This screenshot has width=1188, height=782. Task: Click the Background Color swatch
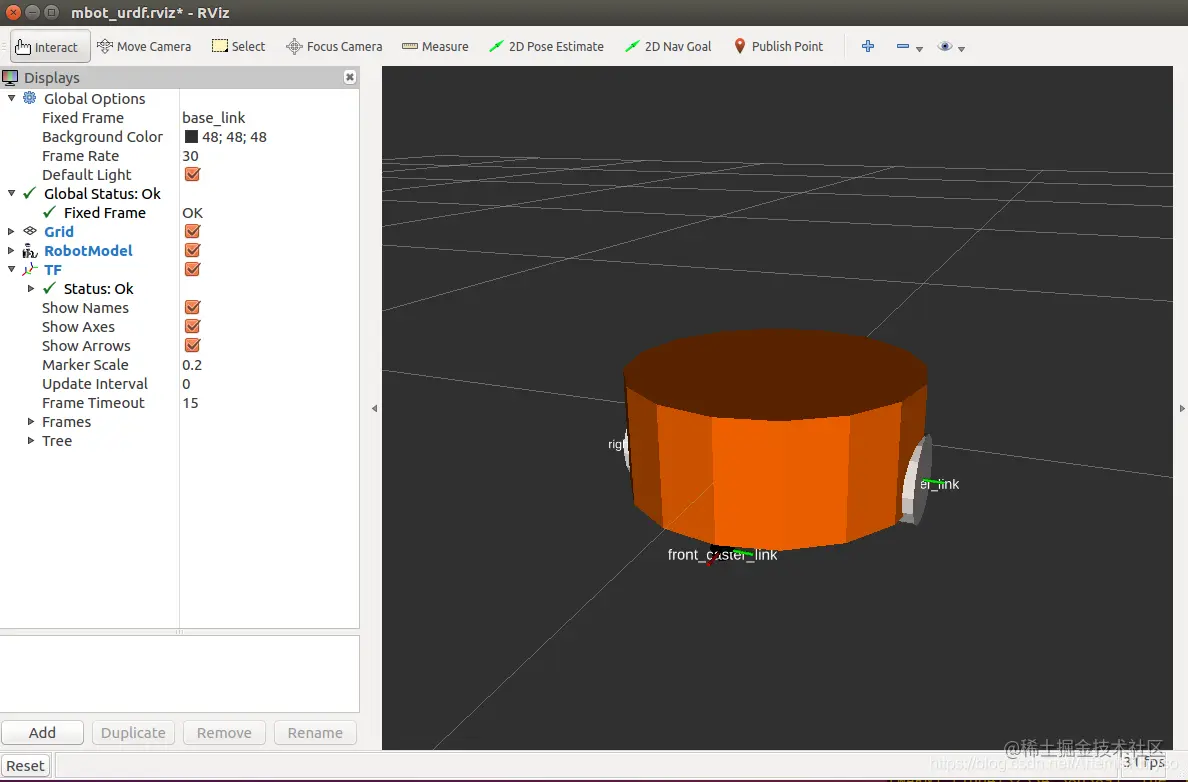191,136
